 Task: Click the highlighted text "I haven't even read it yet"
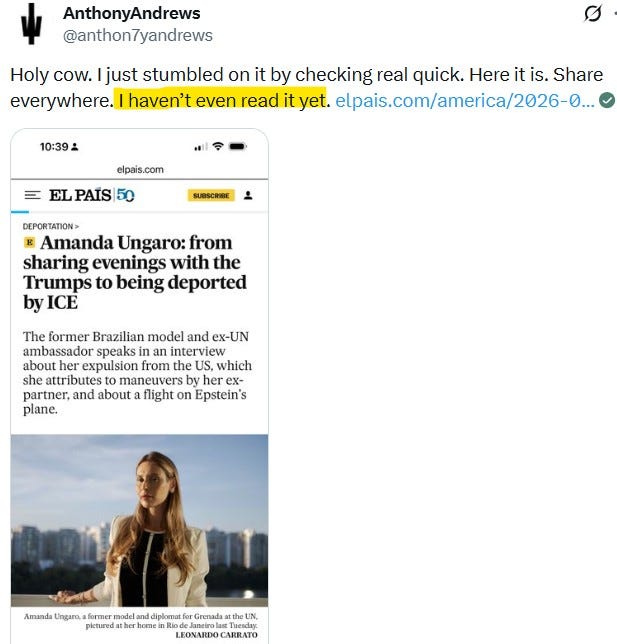click(x=221, y=101)
